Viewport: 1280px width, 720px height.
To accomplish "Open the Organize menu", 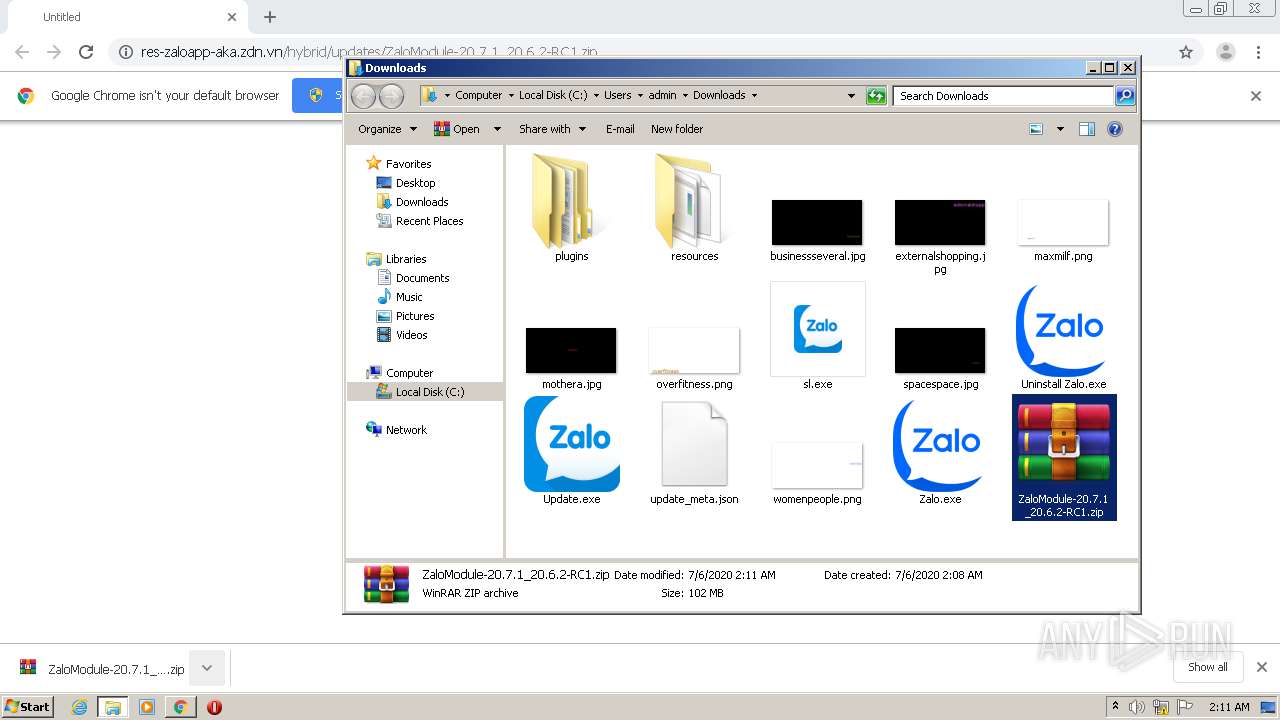I will 387,129.
